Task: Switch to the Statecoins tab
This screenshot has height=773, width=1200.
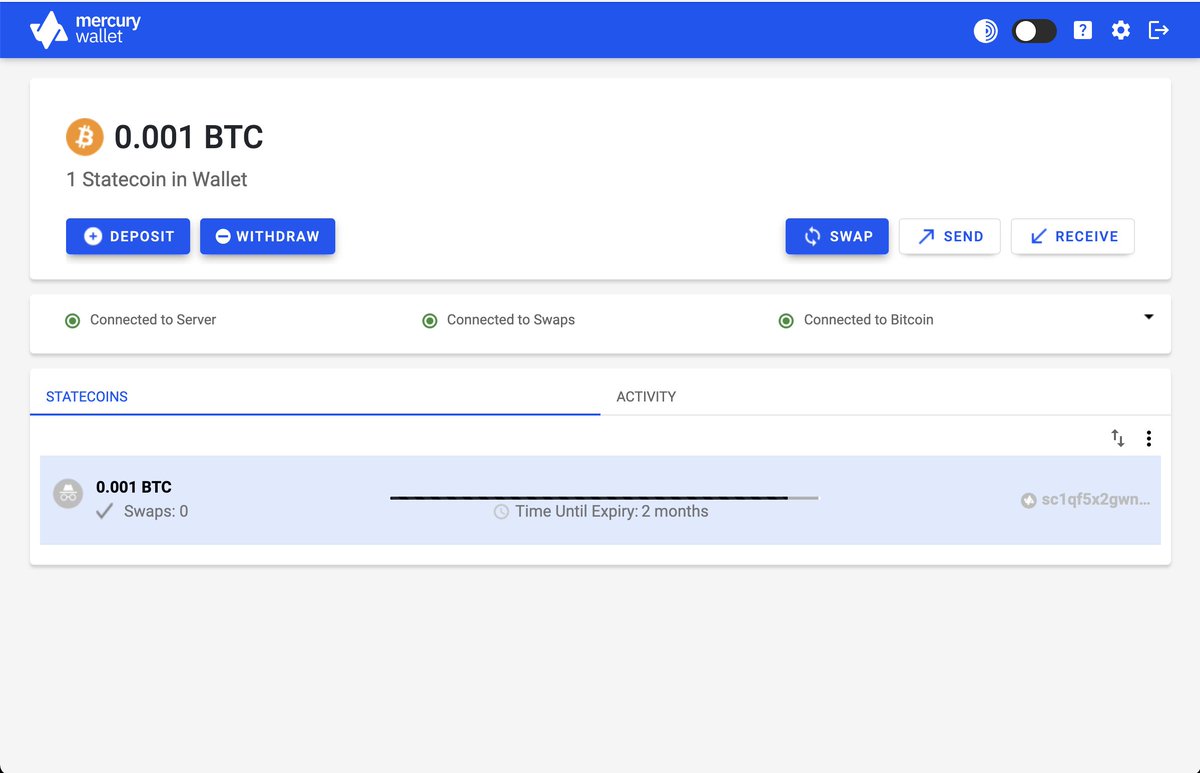Action: [x=315, y=396]
